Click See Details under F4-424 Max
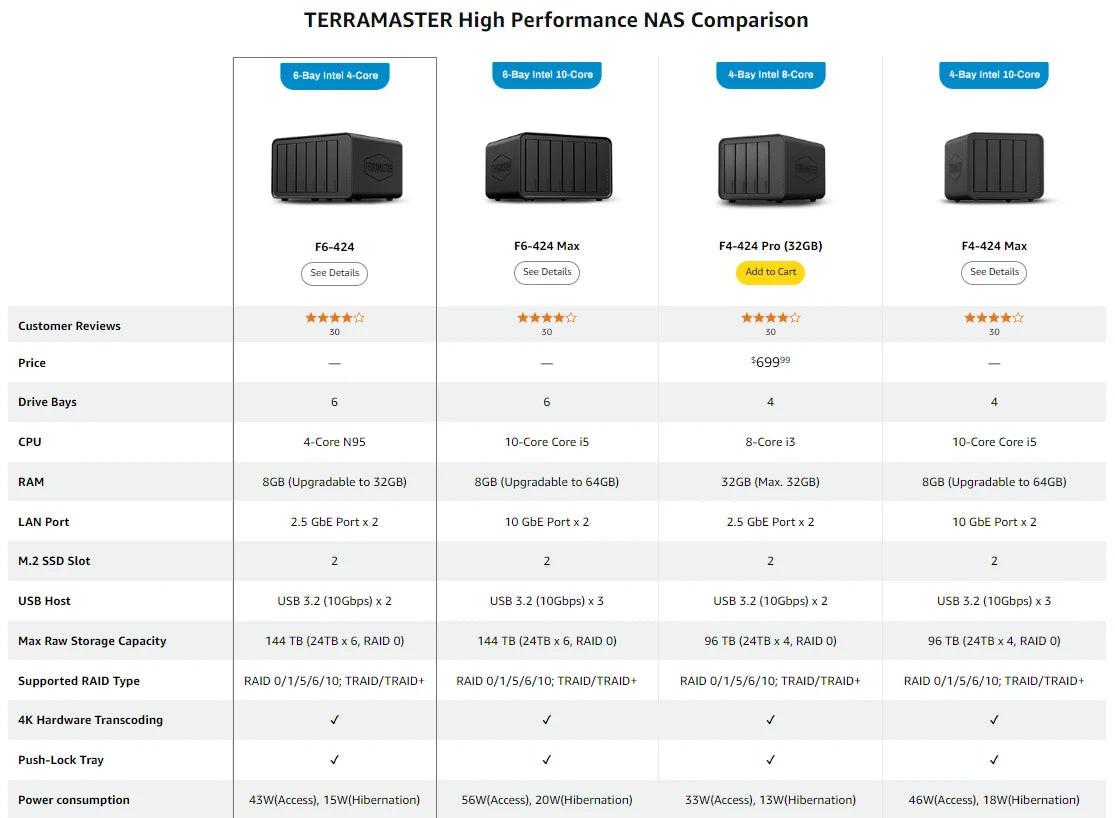1115x818 pixels. (x=993, y=272)
